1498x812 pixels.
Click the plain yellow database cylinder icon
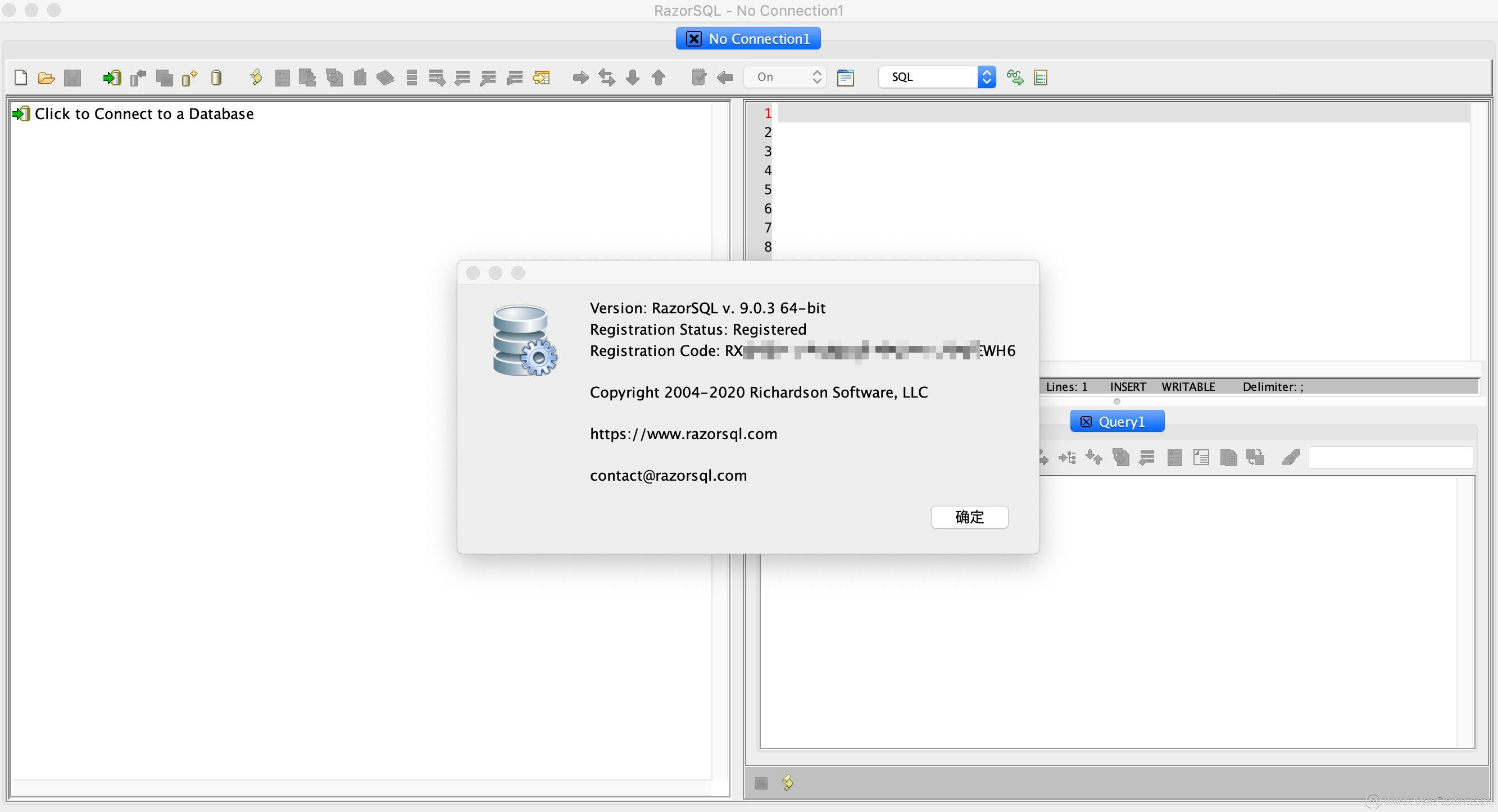(216, 77)
